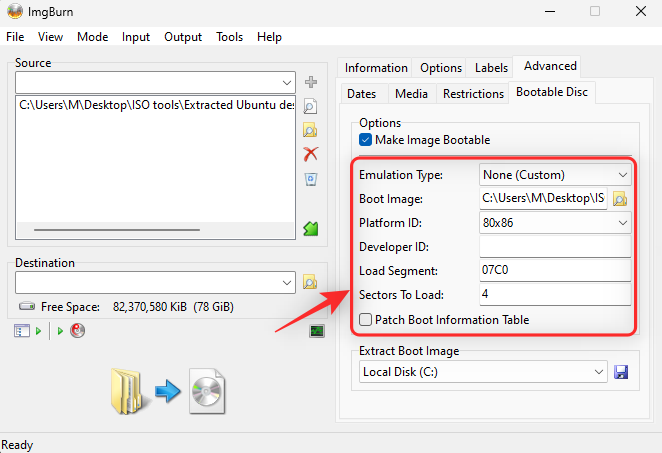The width and height of the screenshot is (662, 453).
Task: Open the Destination dropdown list
Action: 287,282
